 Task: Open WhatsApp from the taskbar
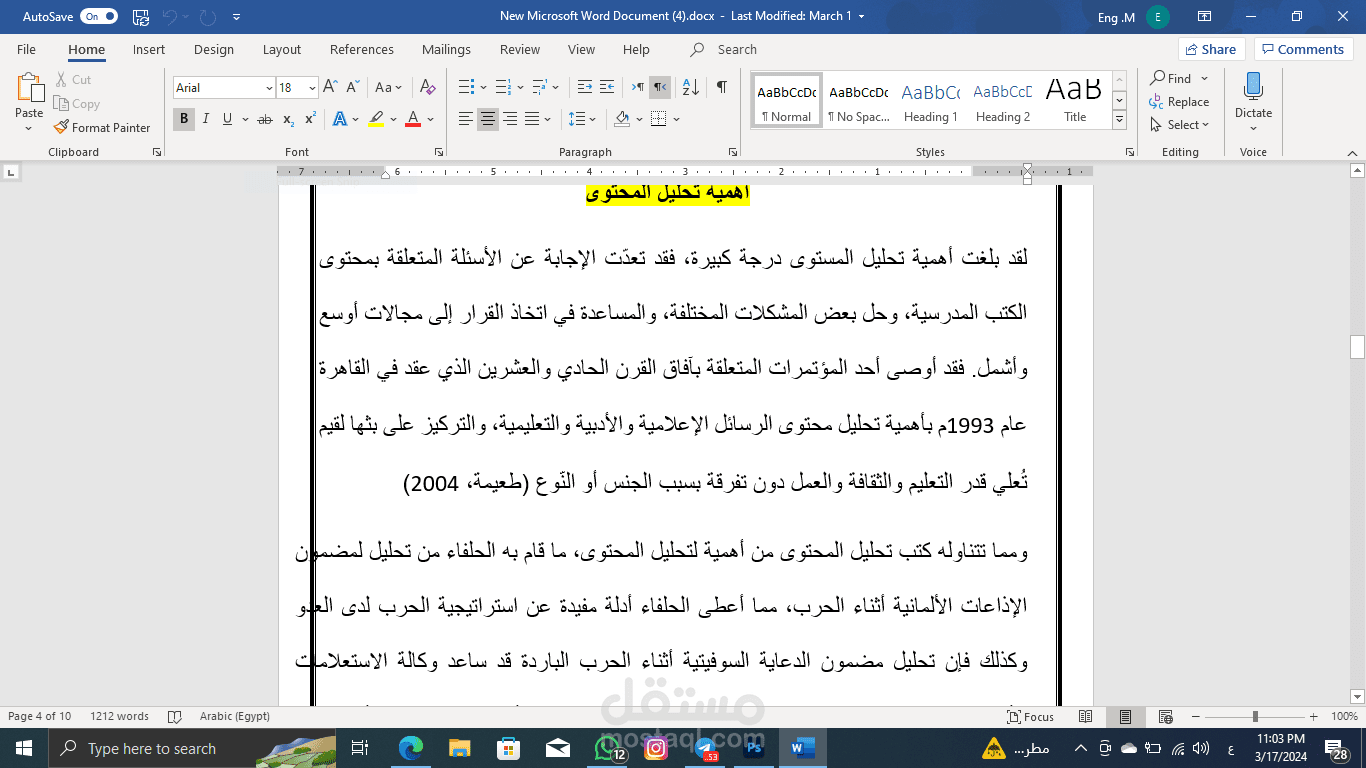point(607,748)
